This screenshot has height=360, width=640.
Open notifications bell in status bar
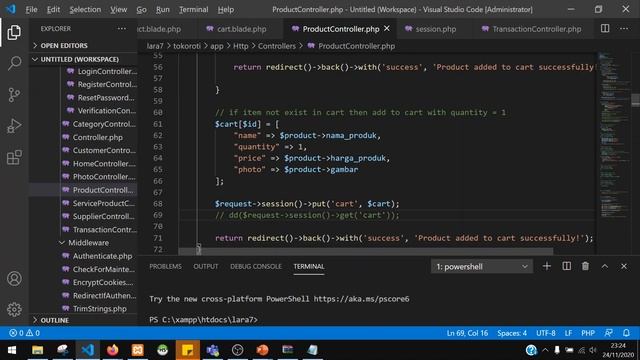tap(626, 333)
